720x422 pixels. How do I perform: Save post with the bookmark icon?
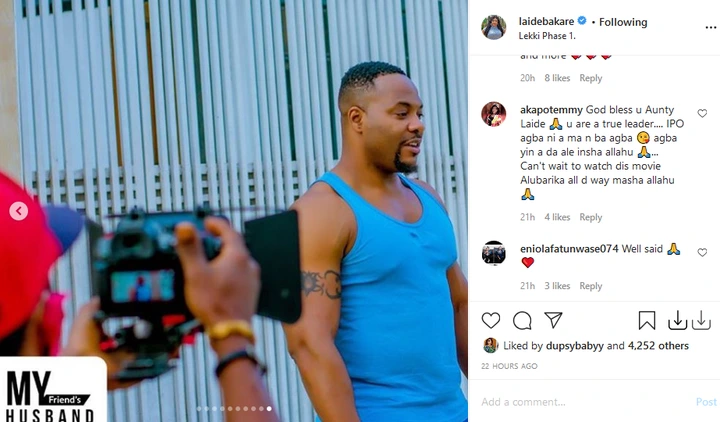(x=647, y=321)
